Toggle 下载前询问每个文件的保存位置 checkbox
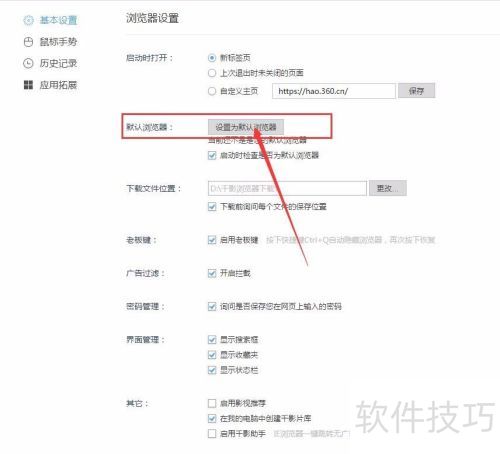Screen dimensions: 500x454 click(x=212, y=207)
